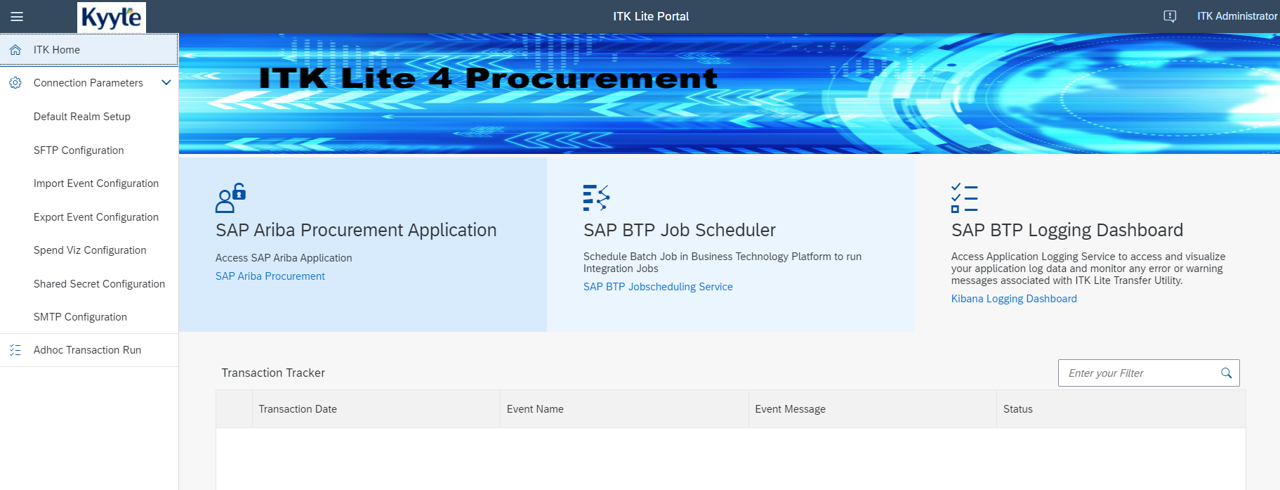
Task: Click the filter search magnifier icon
Action: tap(1226, 373)
